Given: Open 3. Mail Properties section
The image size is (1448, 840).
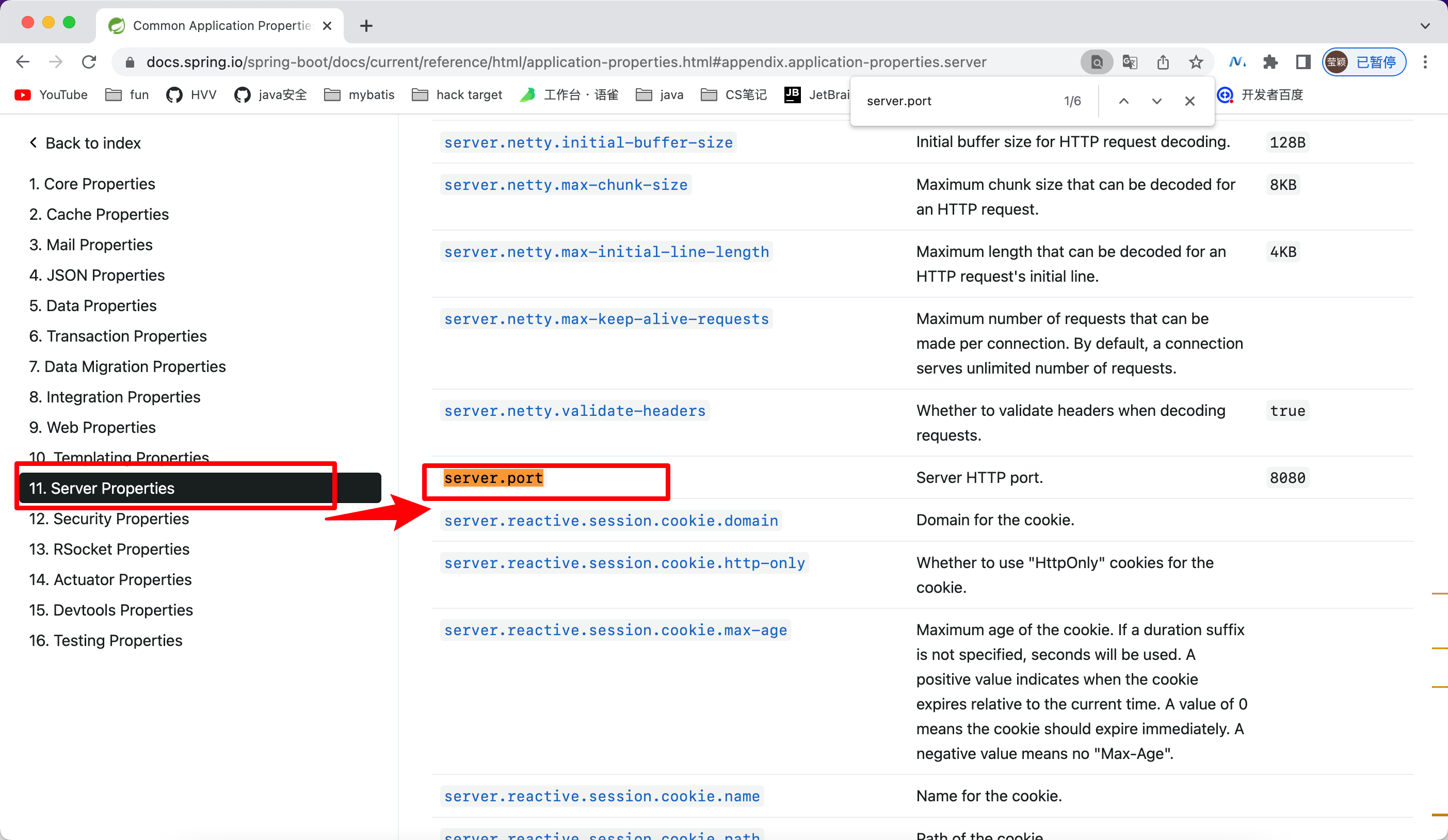Looking at the screenshot, I should point(91,245).
